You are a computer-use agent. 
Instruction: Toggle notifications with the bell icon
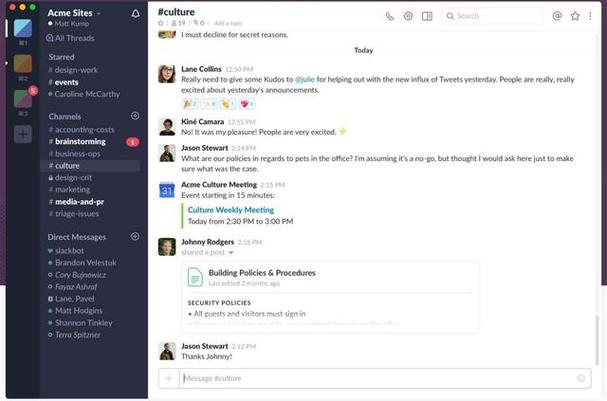(x=135, y=14)
